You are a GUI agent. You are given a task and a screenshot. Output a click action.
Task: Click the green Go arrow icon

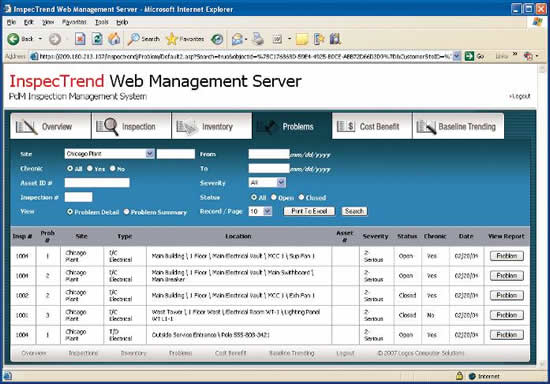tap(469, 56)
